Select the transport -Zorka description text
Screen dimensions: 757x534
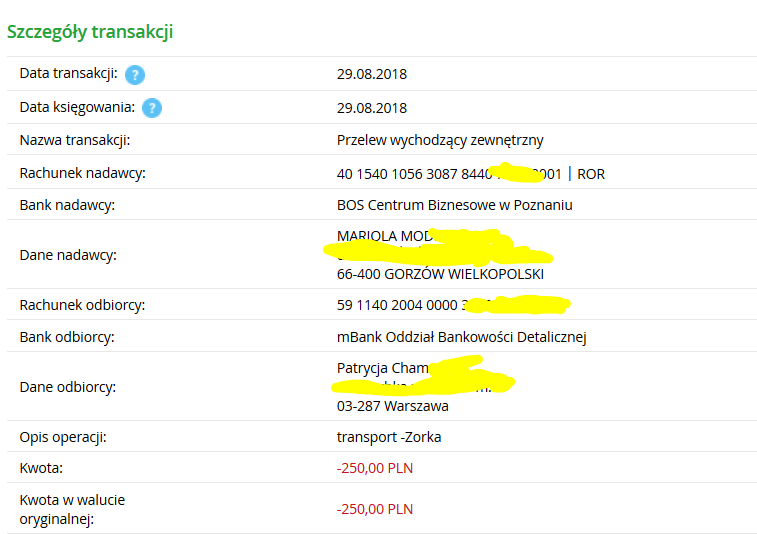(389, 437)
